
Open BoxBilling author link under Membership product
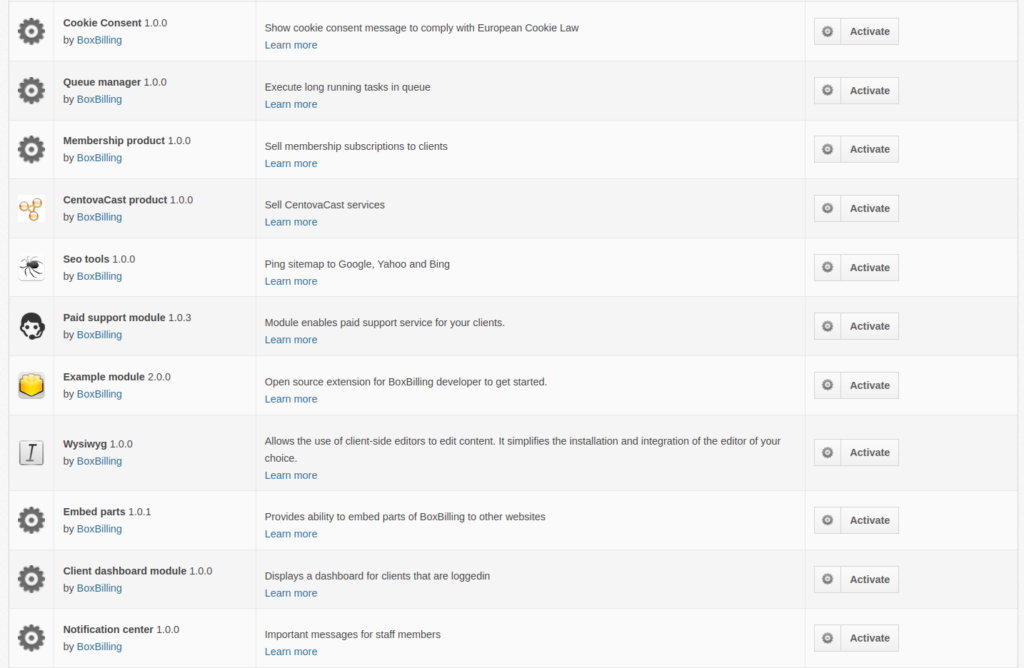click(x=99, y=158)
